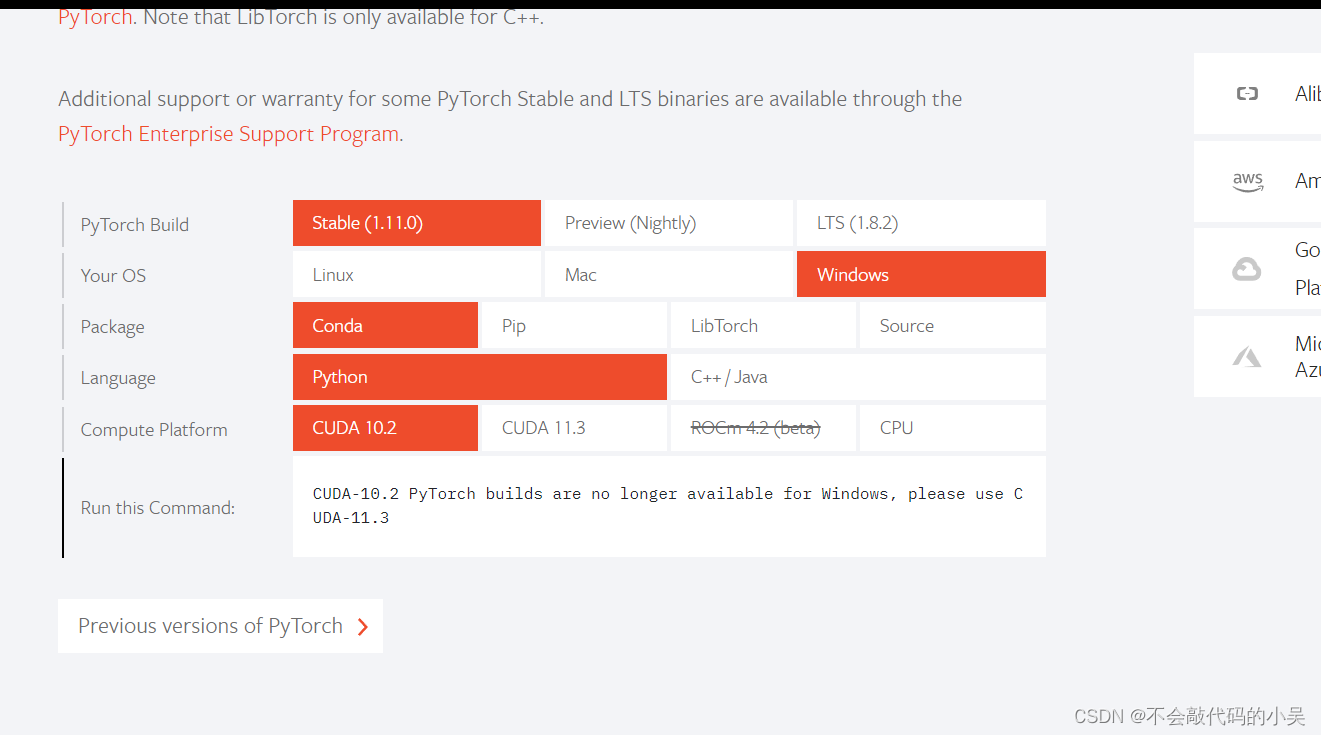
Task: Select Preview (Nightly) build
Action: pyautogui.click(x=669, y=223)
